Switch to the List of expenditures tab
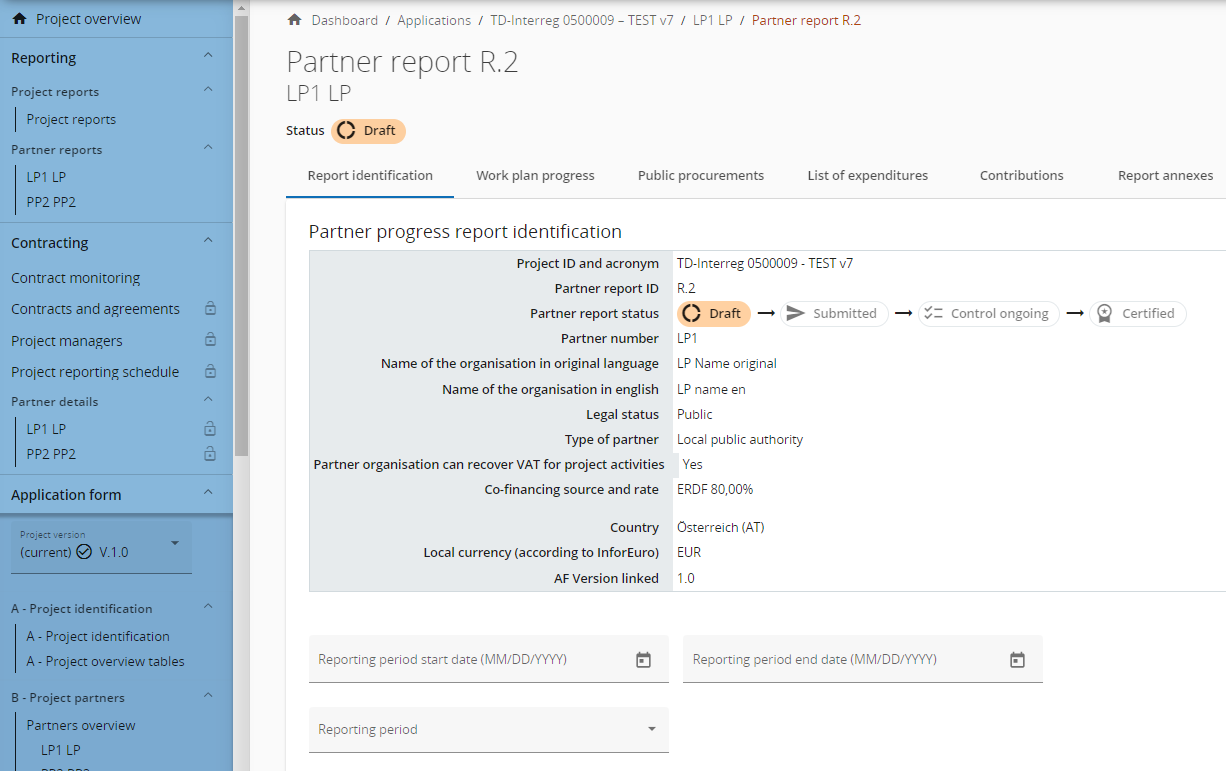The width and height of the screenshot is (1226, 771). coord(867,176)
